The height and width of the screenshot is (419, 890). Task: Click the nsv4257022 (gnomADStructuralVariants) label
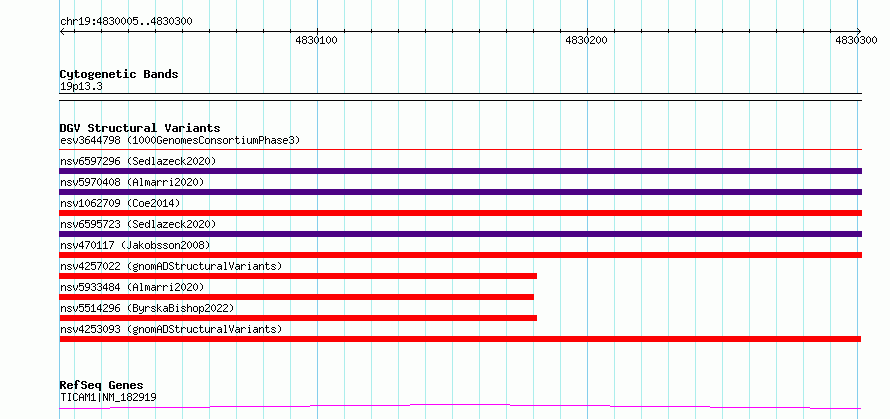coord(171,266)
